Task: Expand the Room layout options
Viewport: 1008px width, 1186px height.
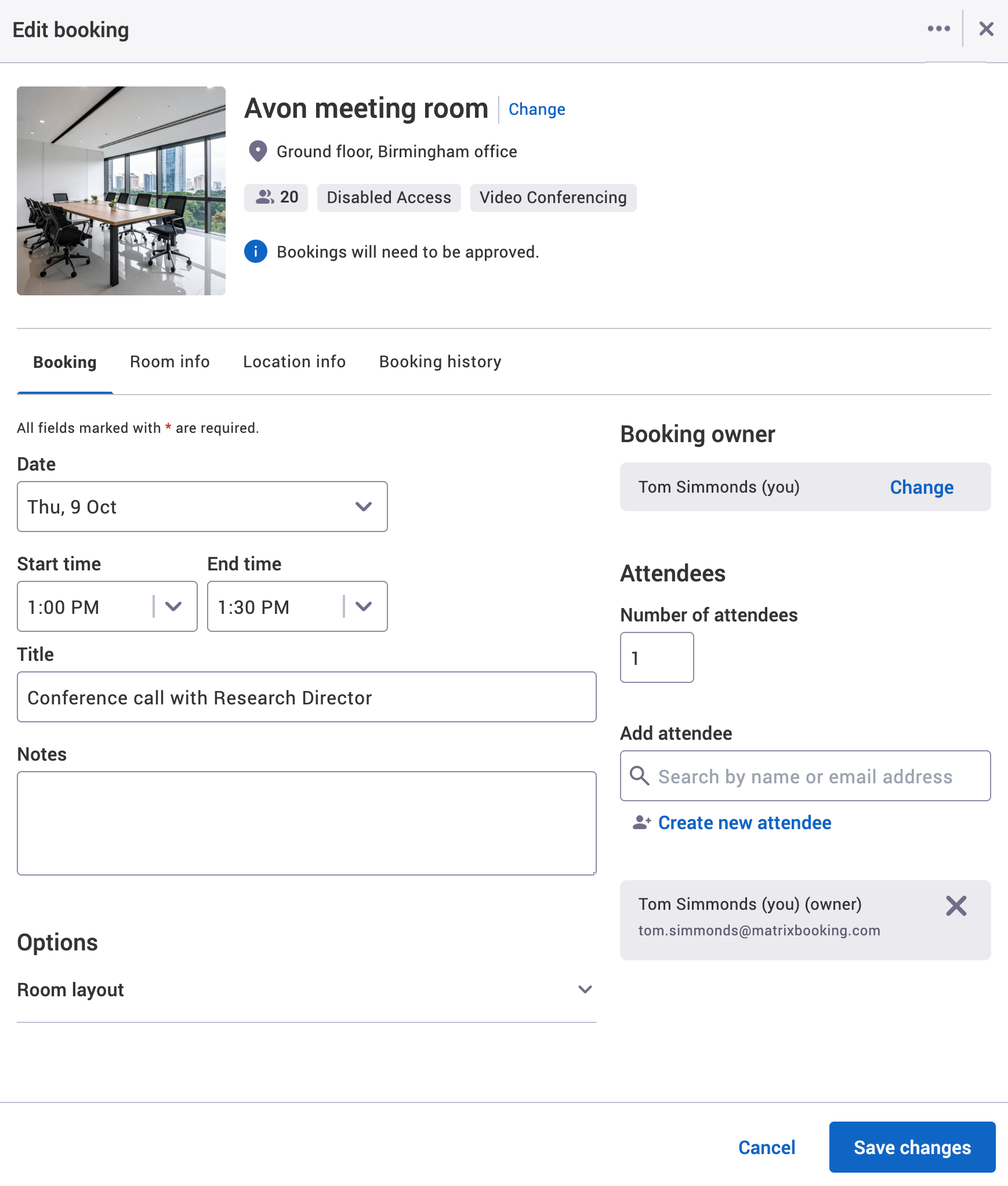Action: (585, 989)
